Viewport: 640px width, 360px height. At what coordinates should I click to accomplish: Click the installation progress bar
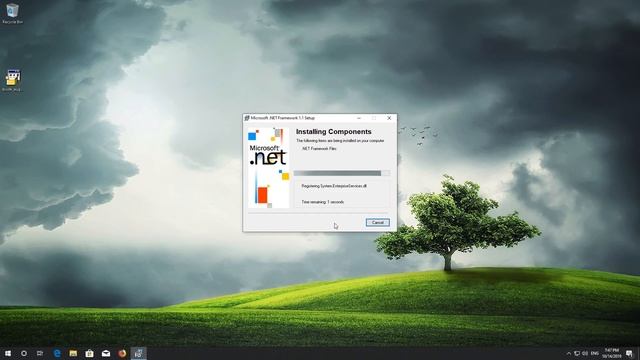point(342,173)
